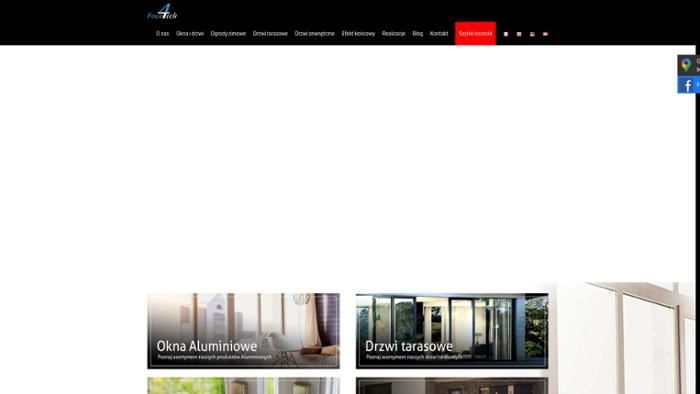Open the O nas menu item
The width and height of the screenshot is (700, 394).
click(162, 33)
